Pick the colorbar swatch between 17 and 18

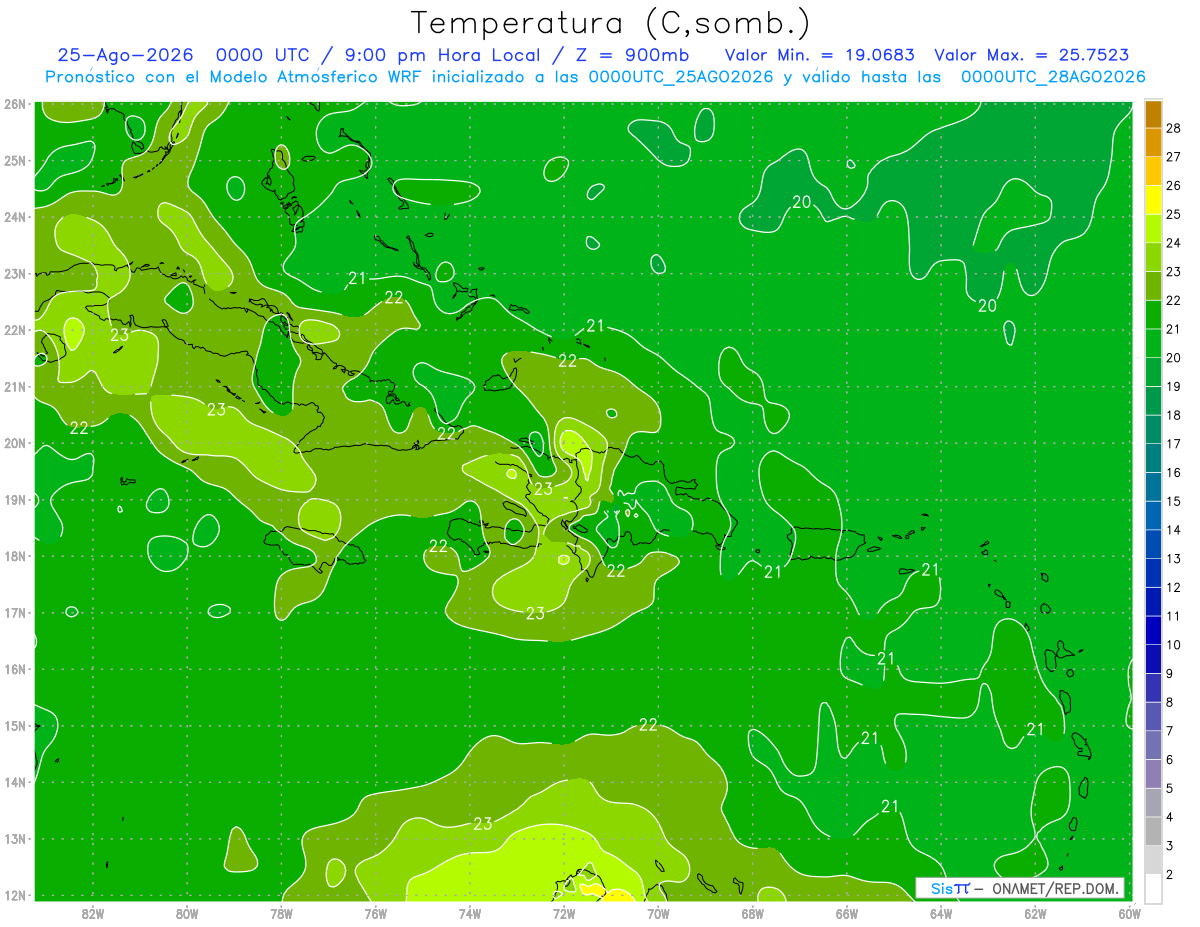click(1153, 429)
